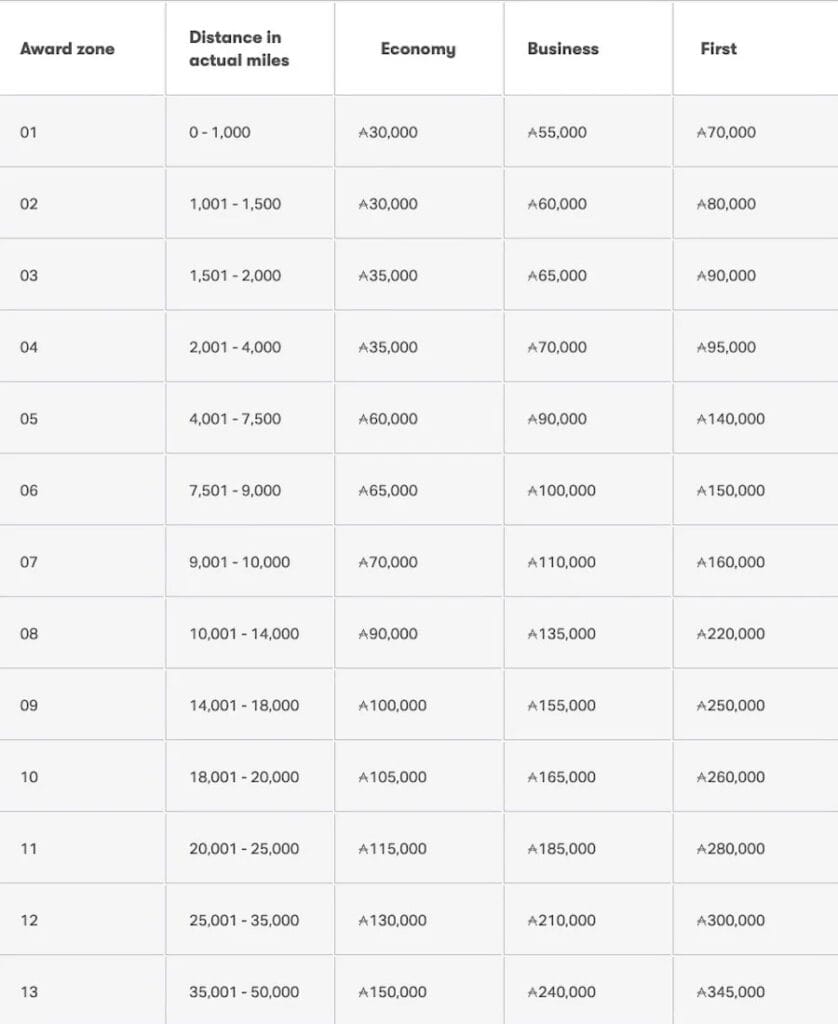The height and width of the screenshot is (1024, 838).
Task: Click the 160,000 First price cell
Action: (731, 562)
